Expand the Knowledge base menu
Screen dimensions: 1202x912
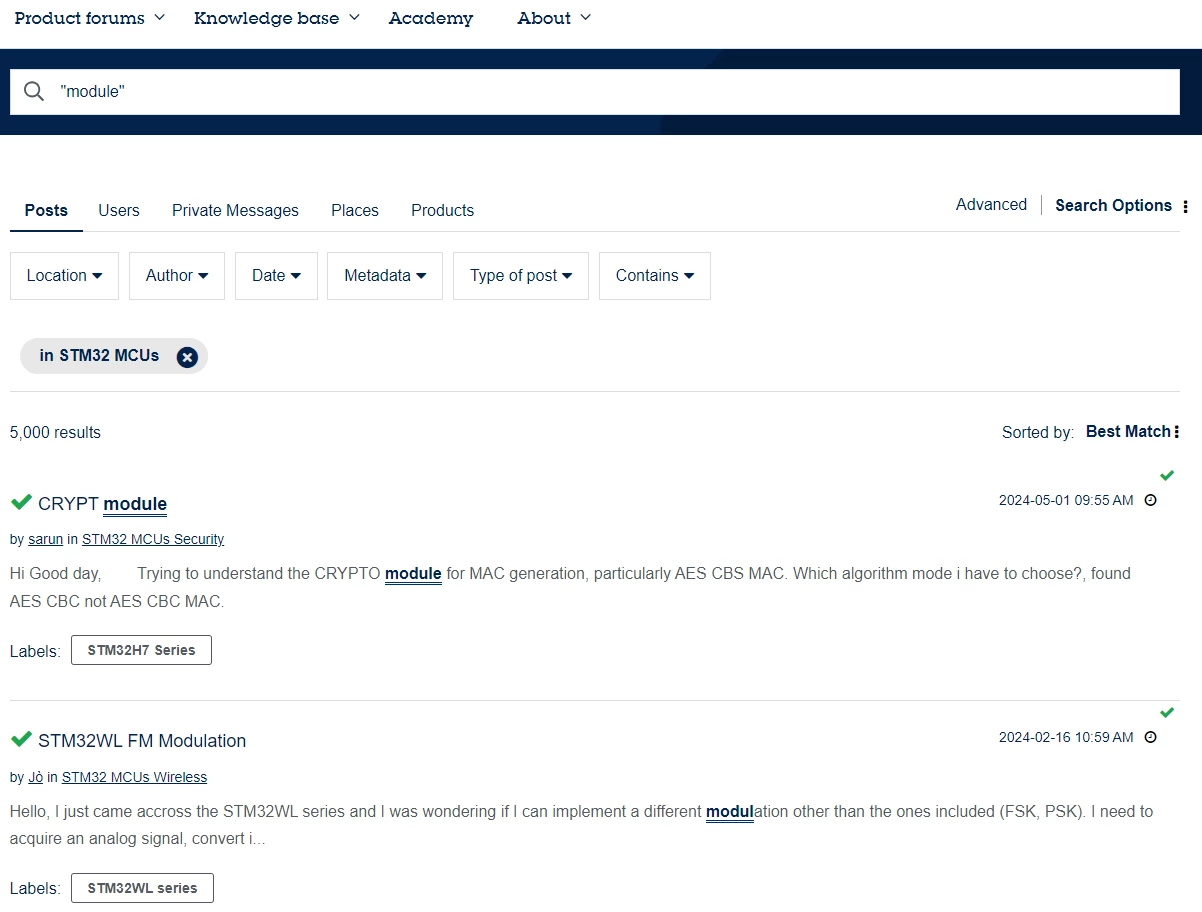277,18
